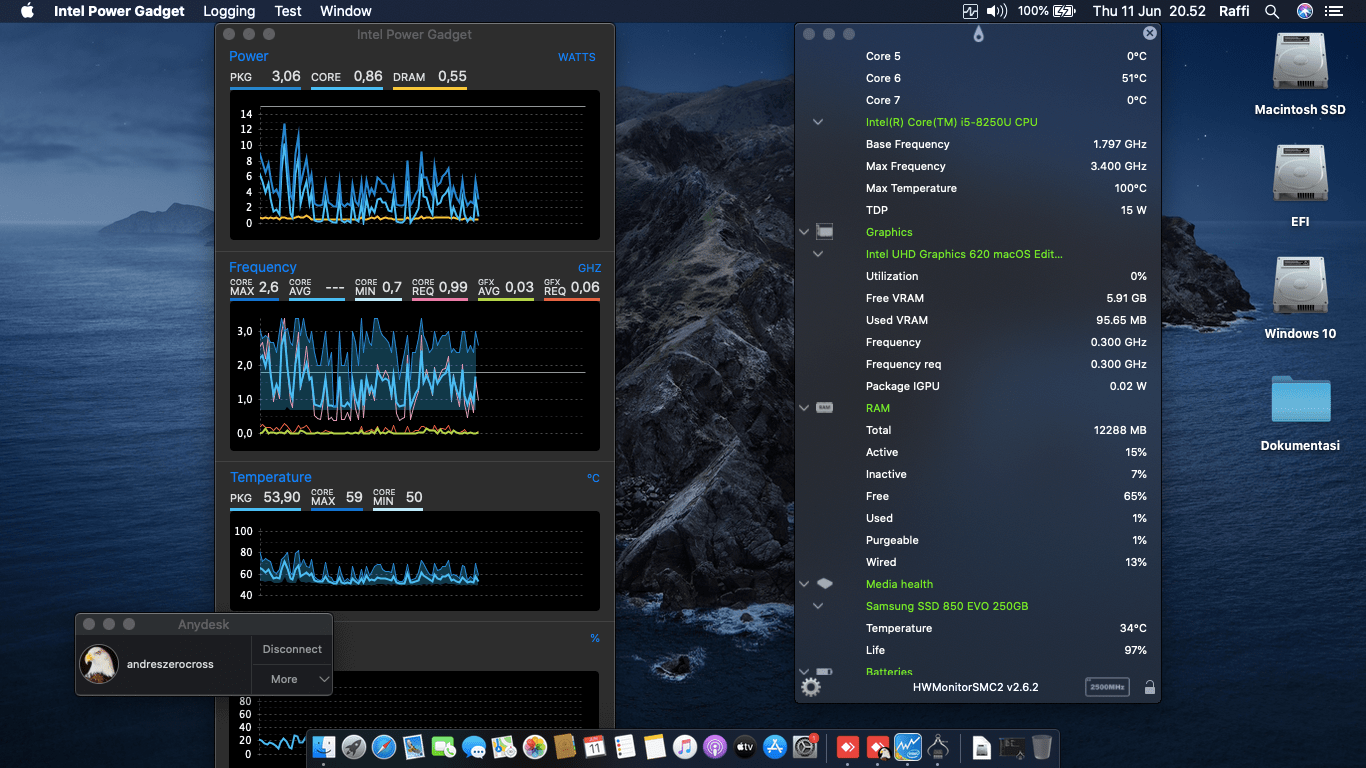Click the Temperature graph in Intel Power Gadget
The height and width of the screenshot is (768, 1366).
414,561
